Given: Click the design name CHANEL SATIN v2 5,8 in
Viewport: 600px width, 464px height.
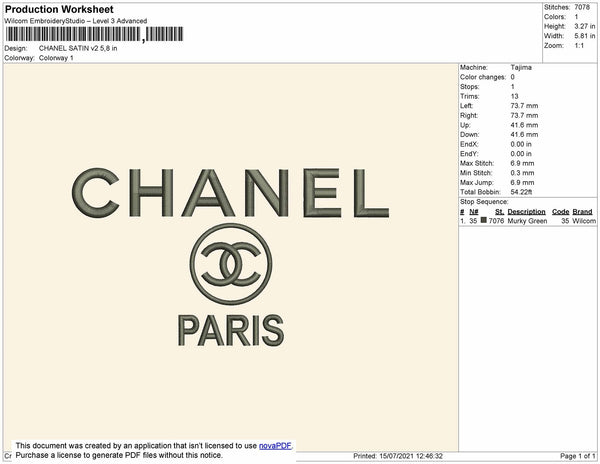Looking at the screenshot, I should pyautogui.click(x=78, y=48).
